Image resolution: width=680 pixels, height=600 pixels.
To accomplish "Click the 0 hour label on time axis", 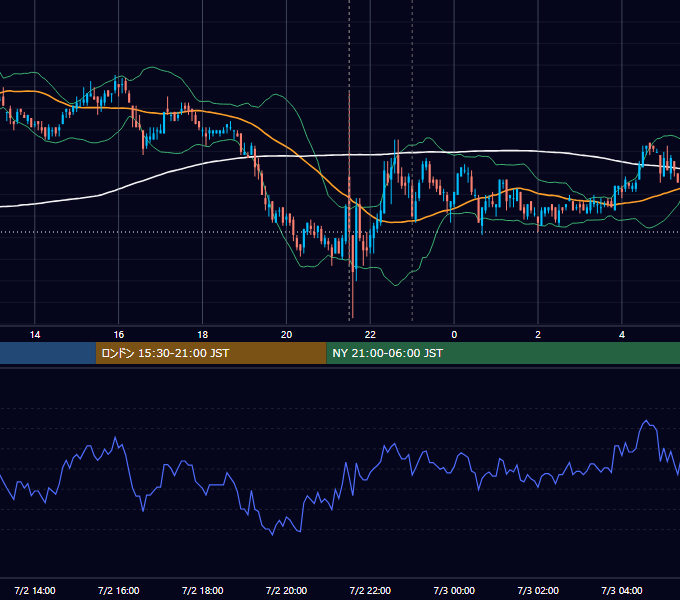I will pos(454,335).
